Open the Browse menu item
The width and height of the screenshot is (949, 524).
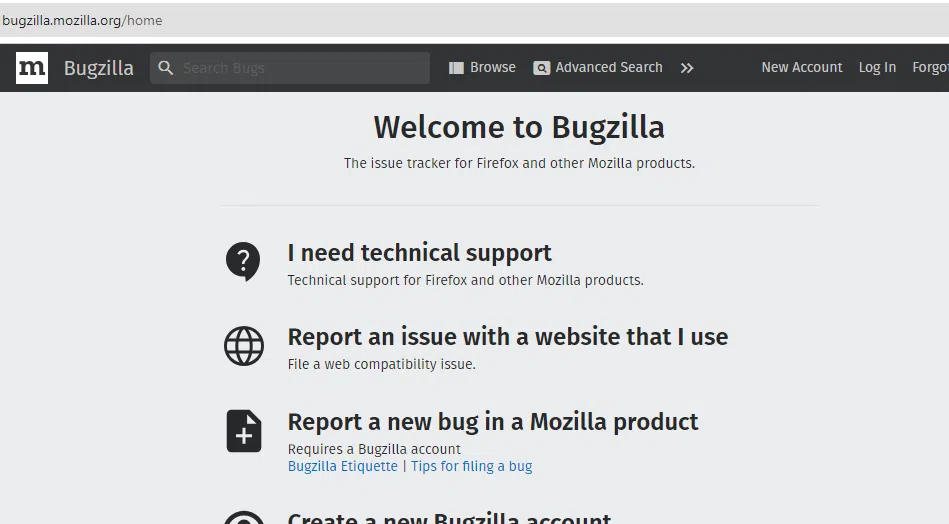click(x=493, y=68)
